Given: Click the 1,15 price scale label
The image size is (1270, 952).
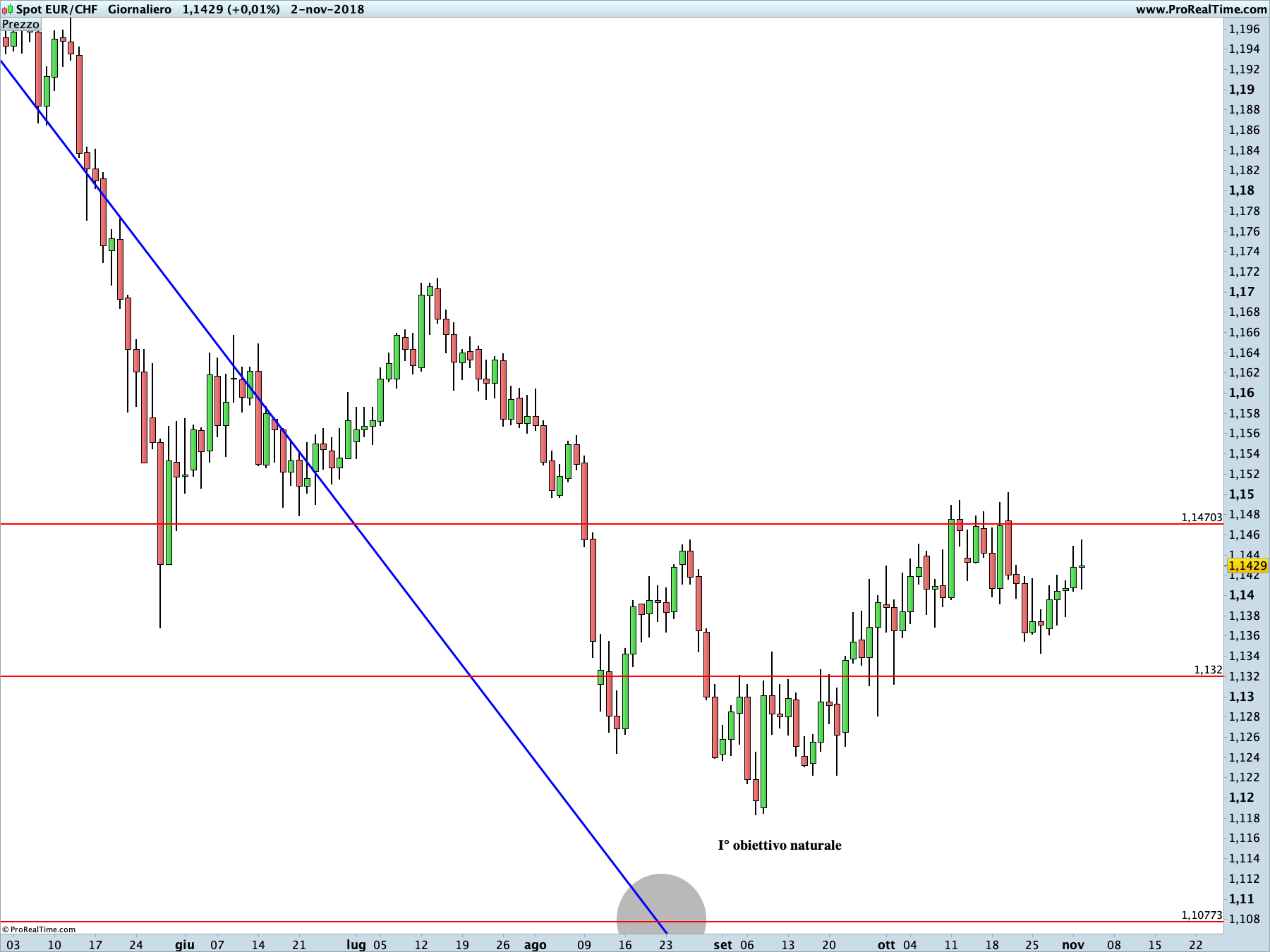Looking at the screenshot, I should [x=1242, y=494].
